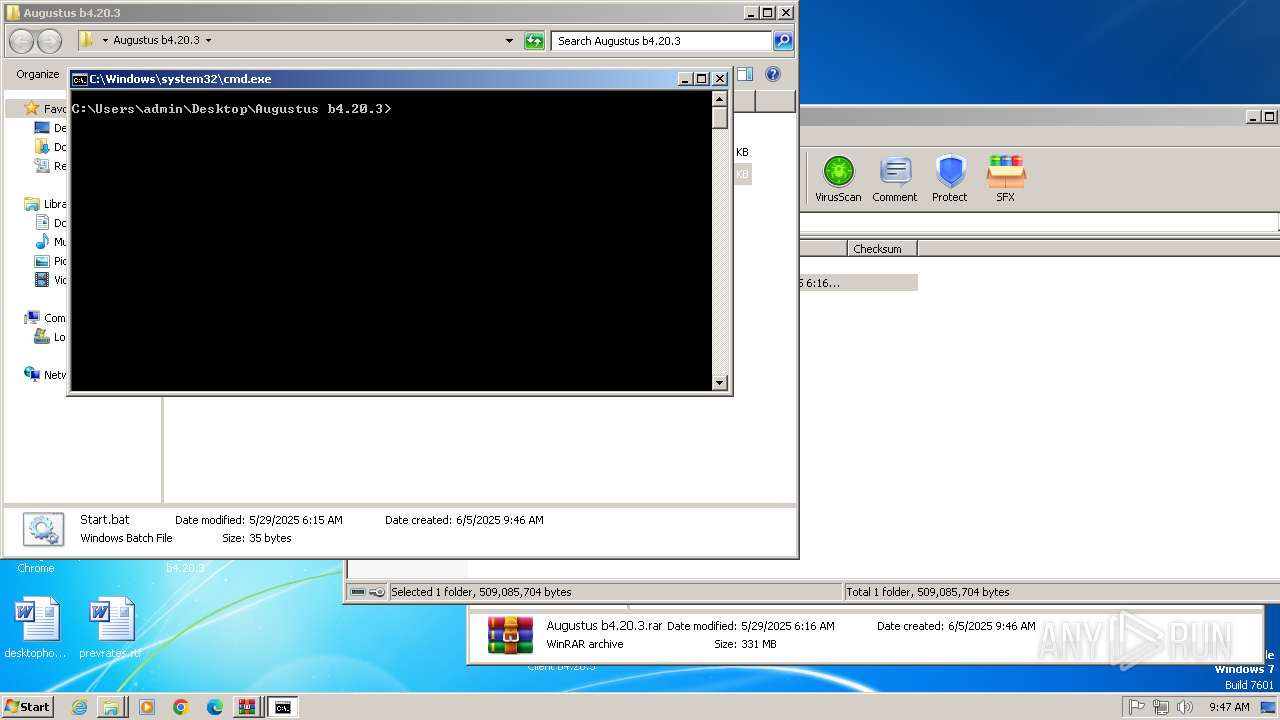The height and width of the screenshot is (720, 1280).
Task: Click the Checksum column header in WinRAR
Action: (x=882, y=249)
